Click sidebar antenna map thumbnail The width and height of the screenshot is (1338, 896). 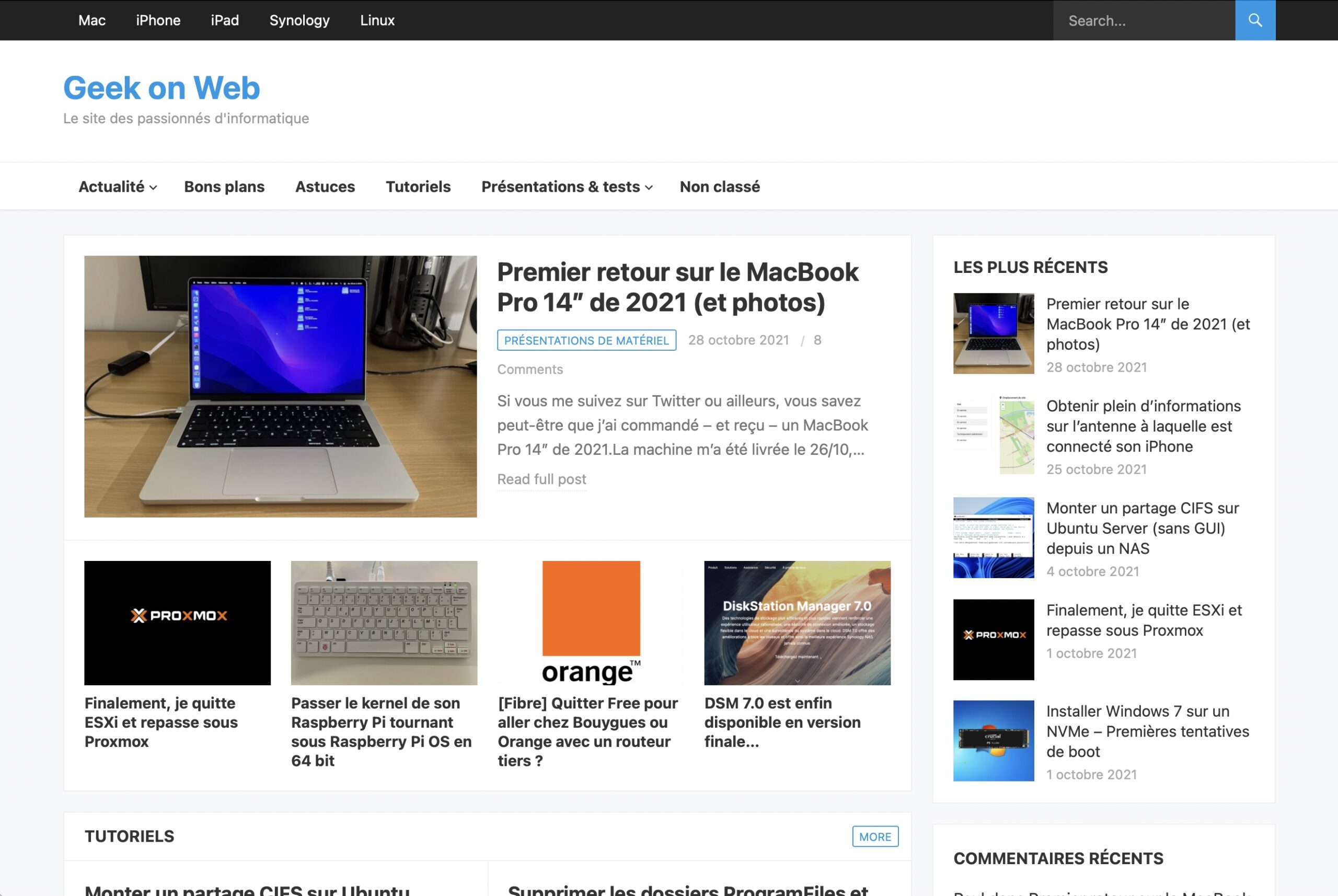994,435
